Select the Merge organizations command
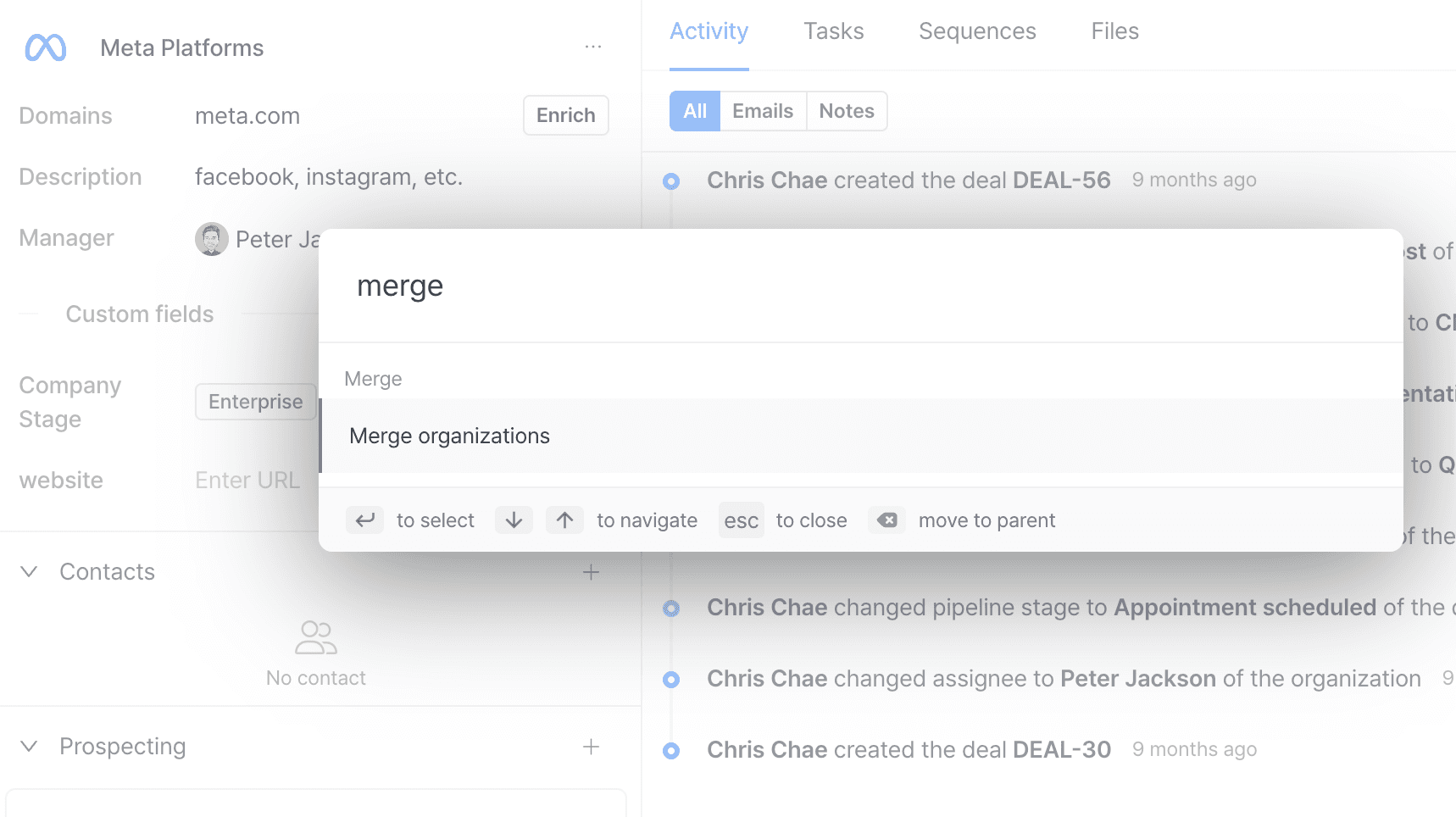Image resolution: width=1456 pixels, height=817 pixels. click(861, 436)
